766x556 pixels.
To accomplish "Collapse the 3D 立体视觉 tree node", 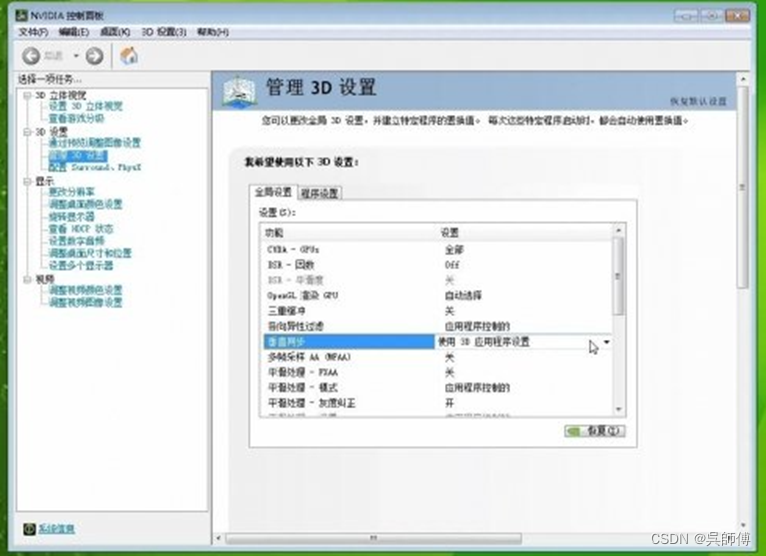I will pyautogui.click(x=27, y=95).
